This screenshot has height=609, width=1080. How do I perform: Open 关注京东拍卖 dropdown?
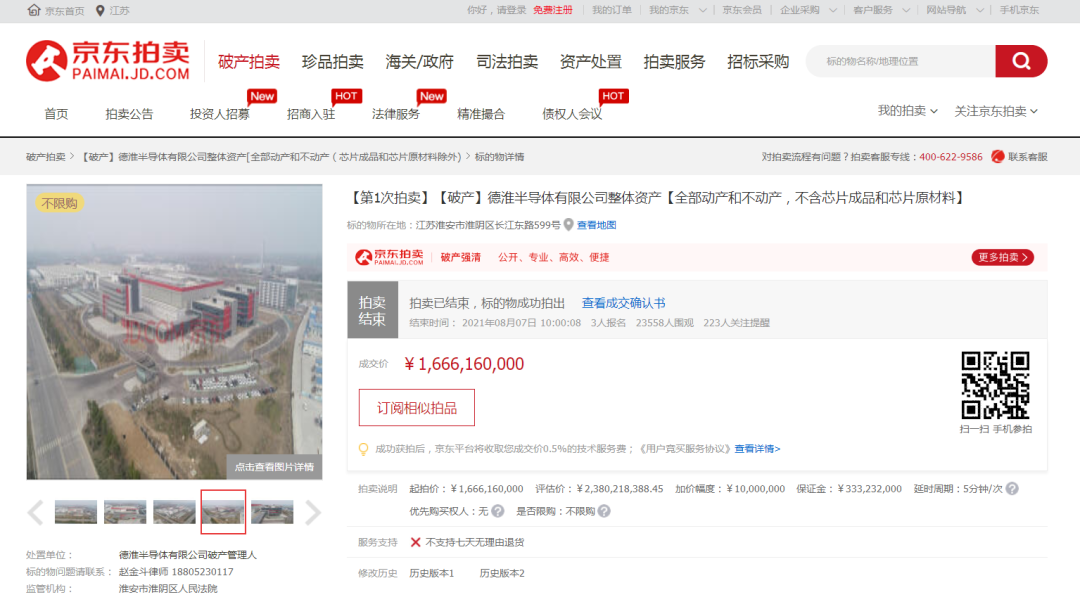click(x=996, y=111)
